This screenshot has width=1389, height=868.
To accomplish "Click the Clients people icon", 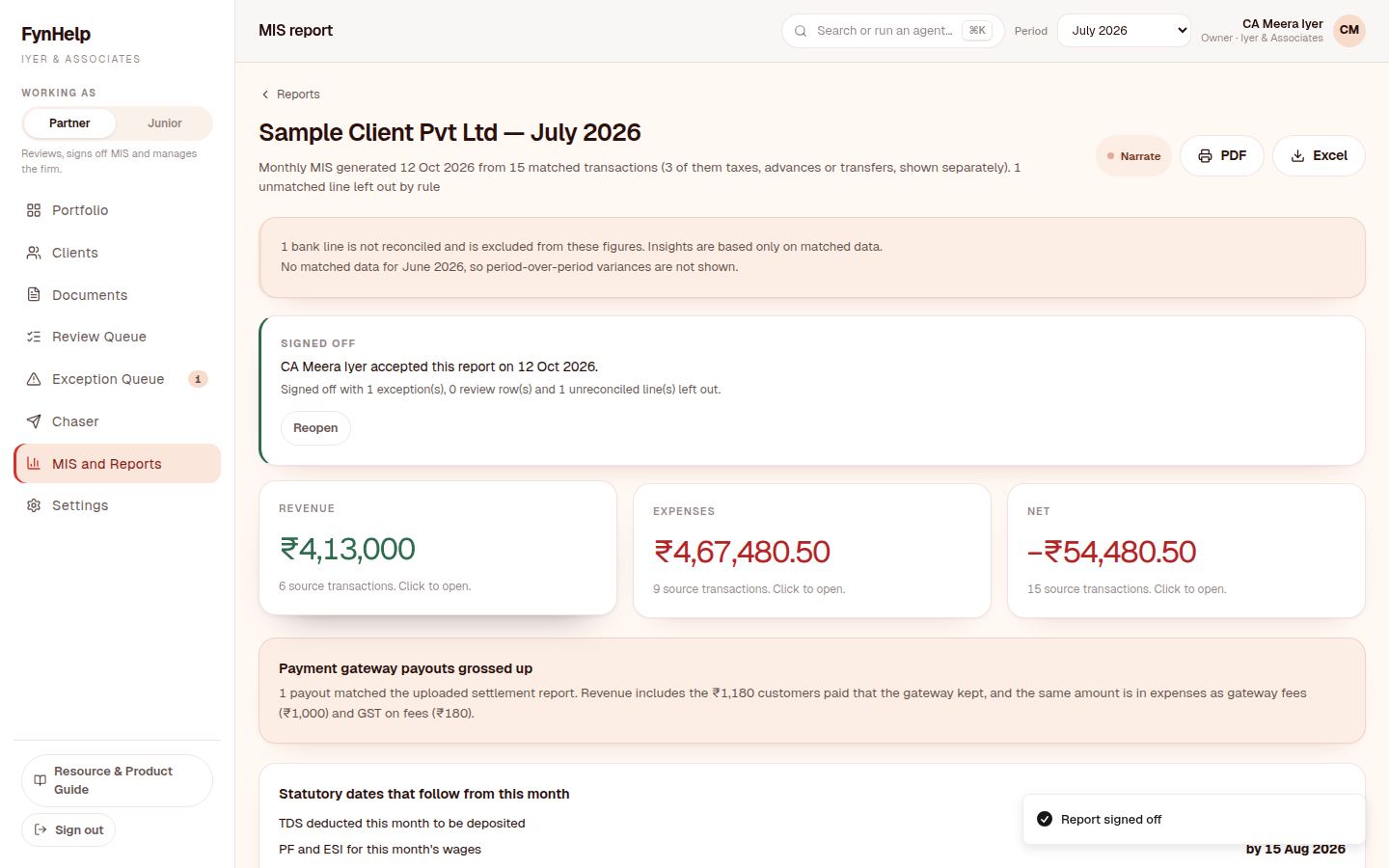I will 34,253.
